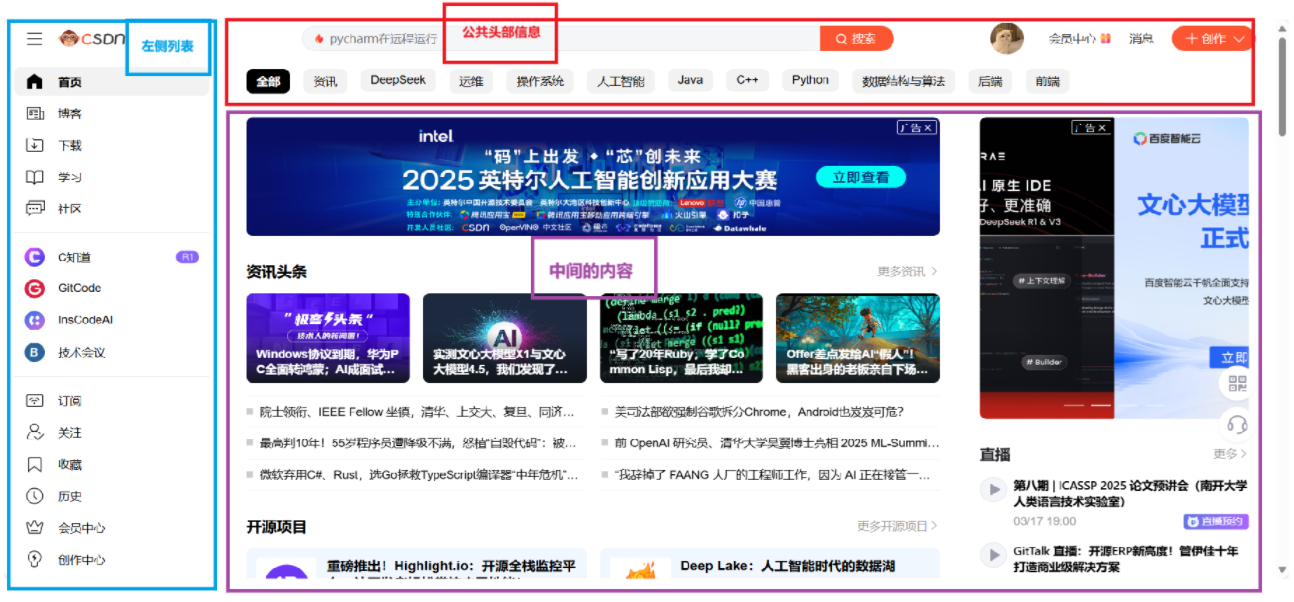
Task: Open the Deep Lake 人工智能时代的数据湖 project
Action: [x=770, y=563]
